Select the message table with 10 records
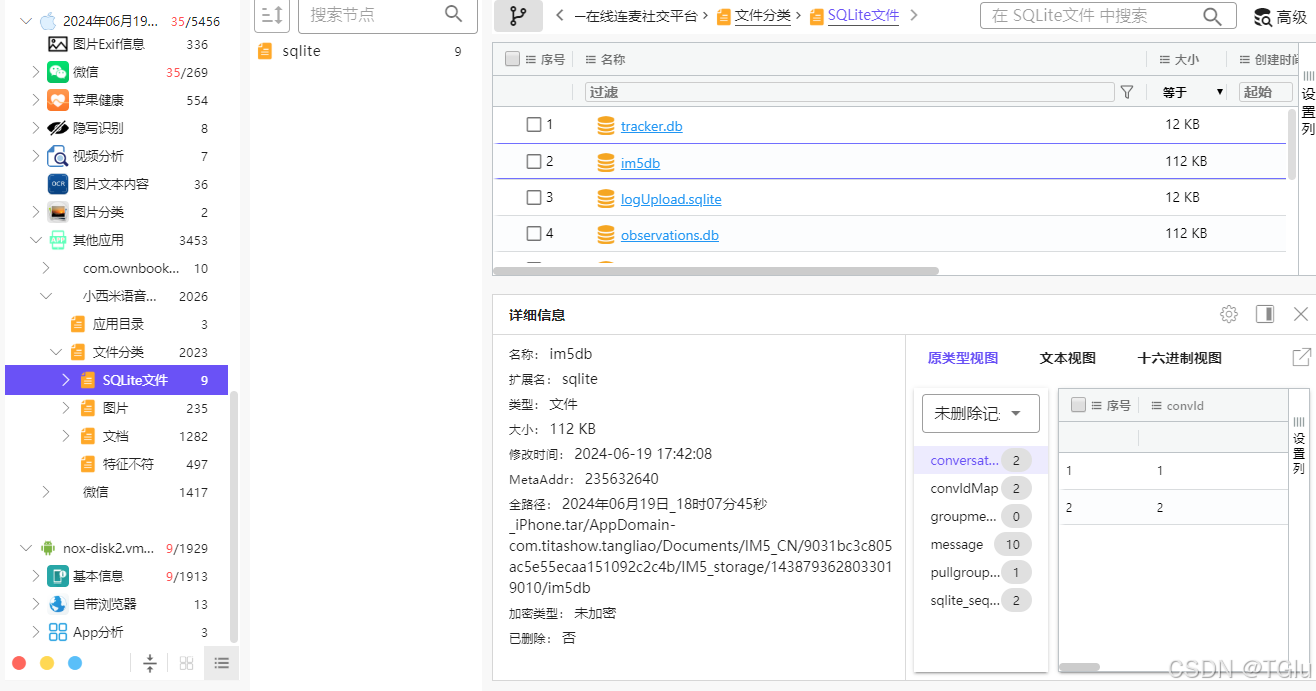Viewport: 1316px width, 691px height. coord(980,544)
